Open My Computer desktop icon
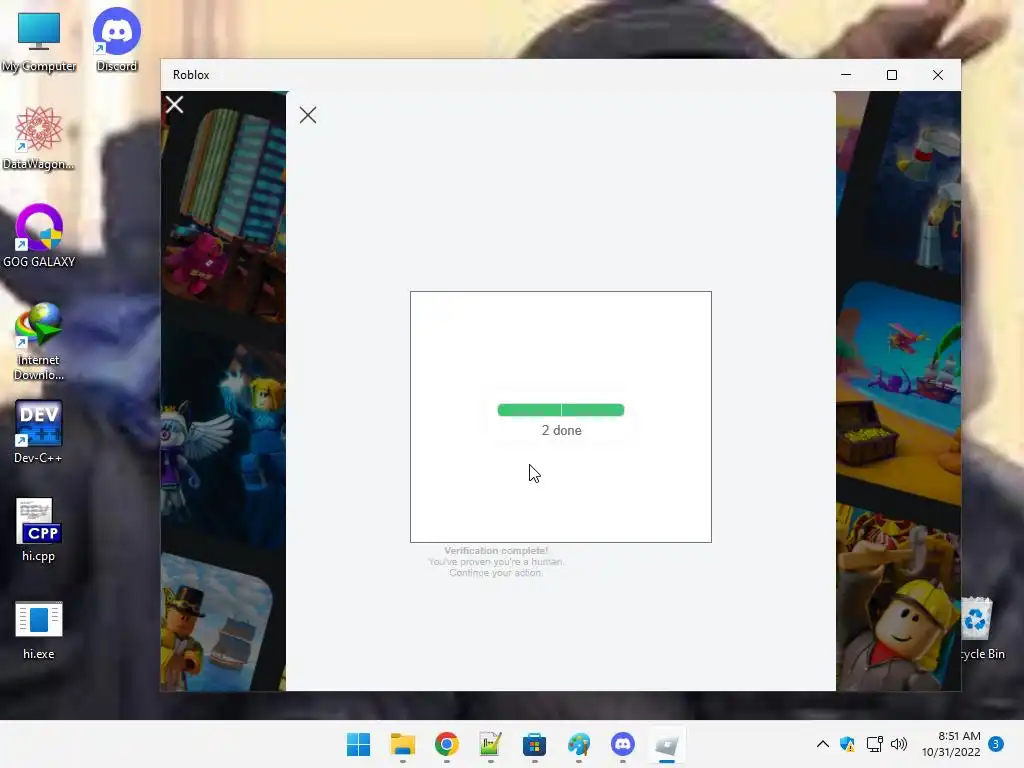The height and width of the screenshot is (768, 1024). tap(39, 41)
